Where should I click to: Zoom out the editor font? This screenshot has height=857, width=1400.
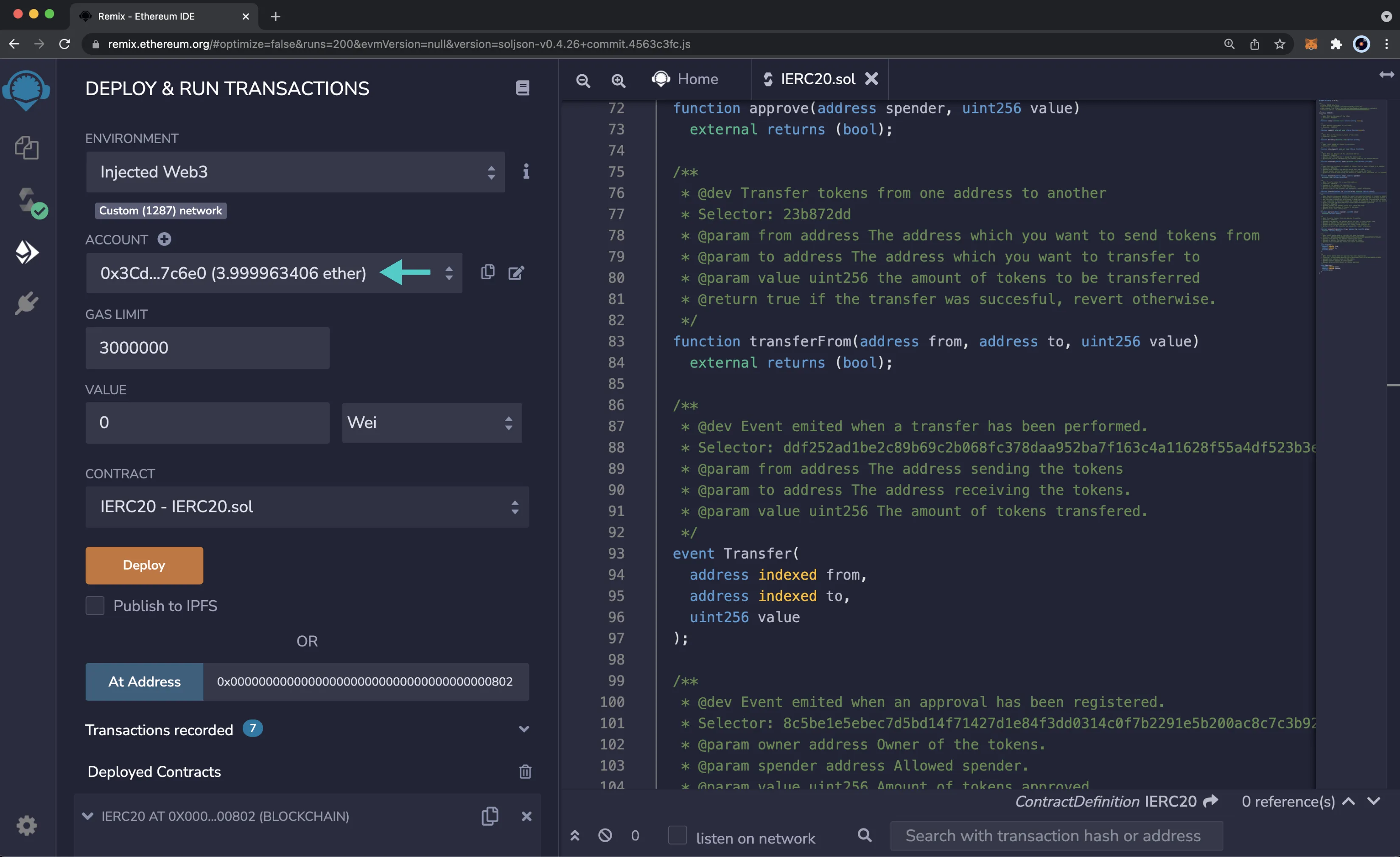(583, 80)
